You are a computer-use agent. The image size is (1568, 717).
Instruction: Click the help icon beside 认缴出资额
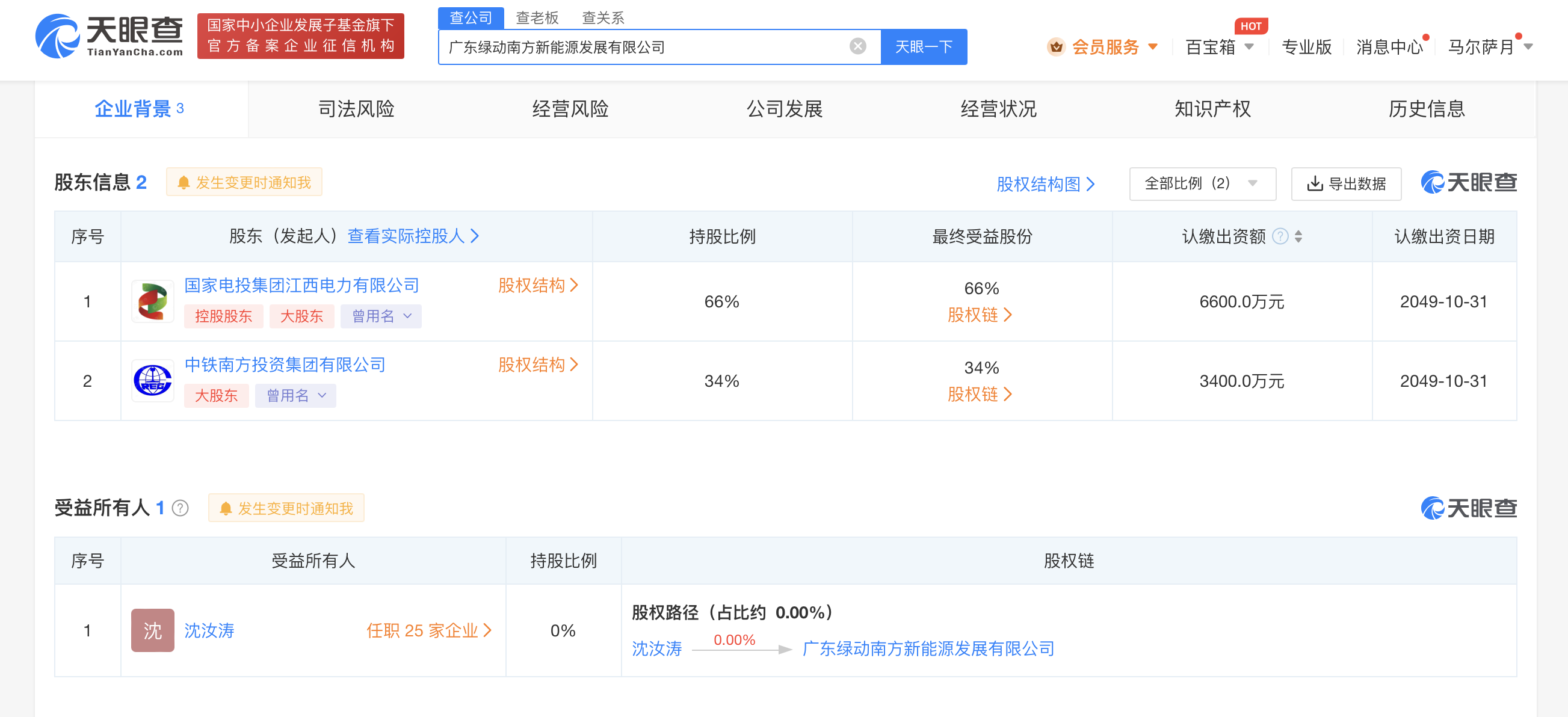click(1280, 236)
